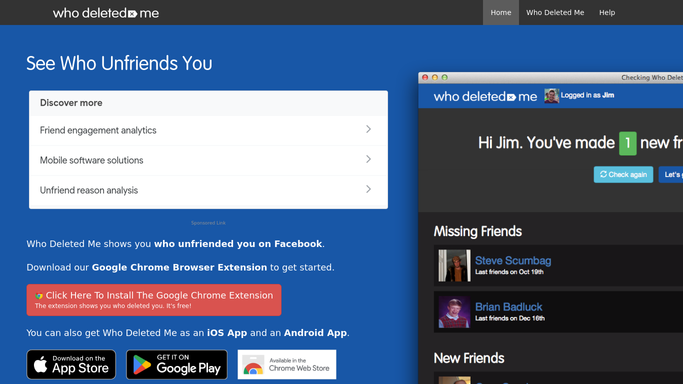The height and width of the screenshot is (384, 683).
Task: Expand Friend engagement analytics chevron
Action: click(x=369, y=129)
